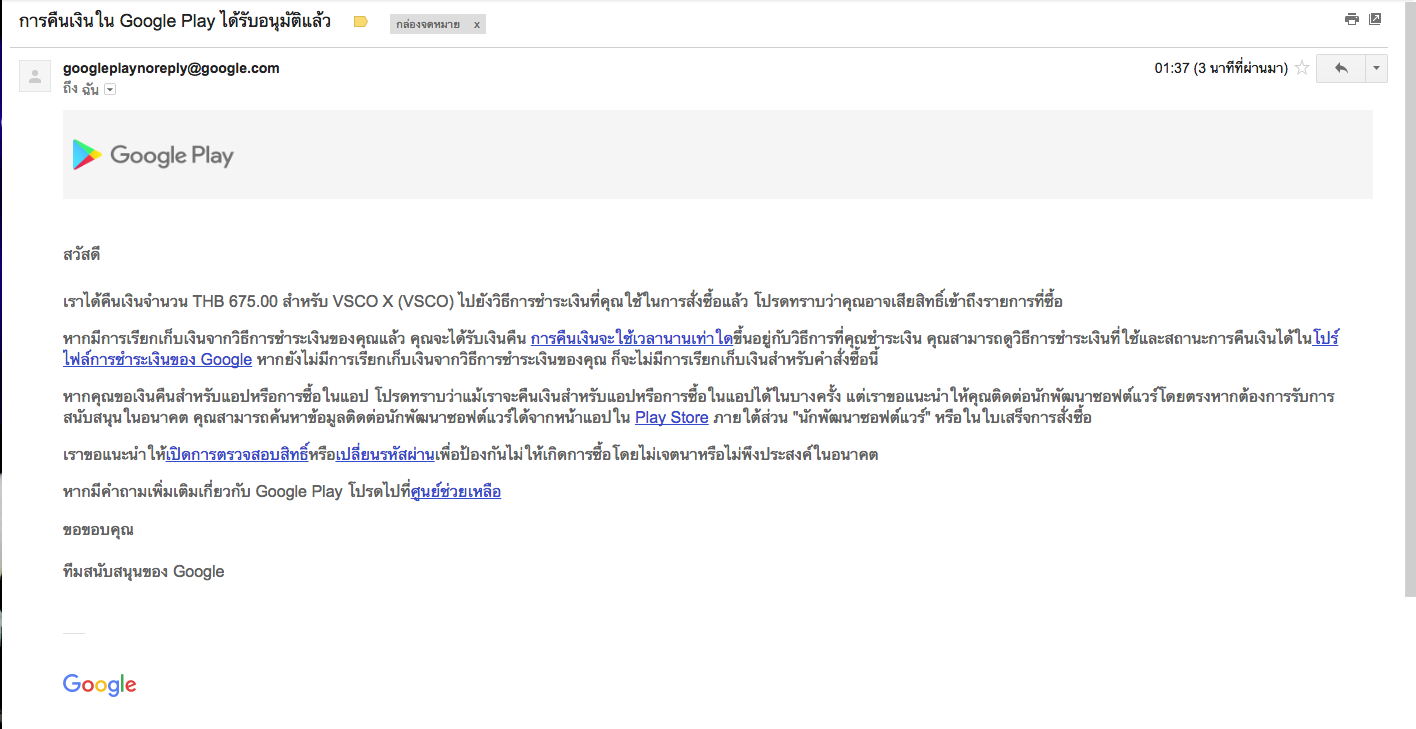Click the vertical scrollbar on the right
Image resolution: width=1416 pixels, height=729 pixels.
pos(1408,300)
